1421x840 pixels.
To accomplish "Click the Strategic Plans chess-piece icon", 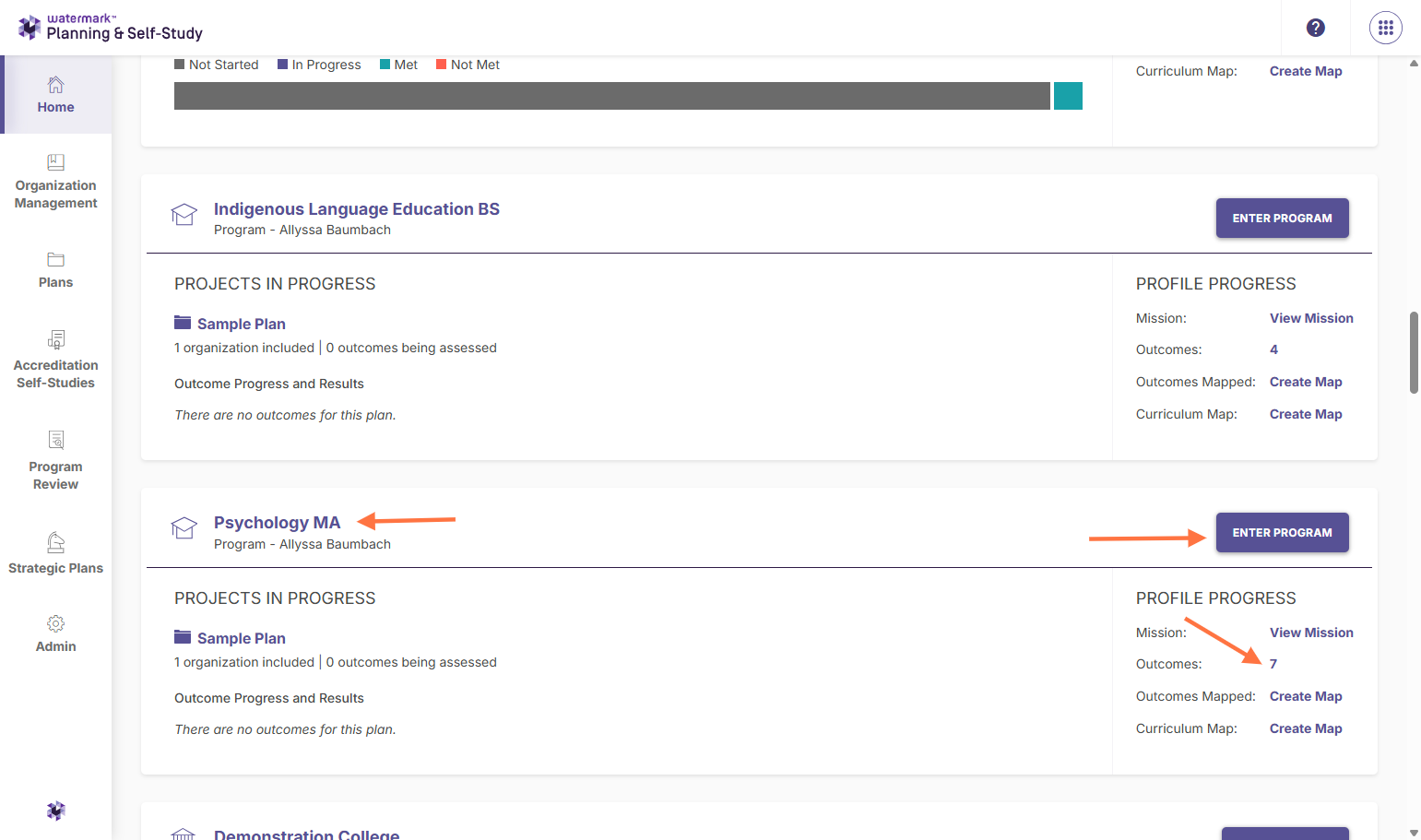I will (x=56, y=542).
